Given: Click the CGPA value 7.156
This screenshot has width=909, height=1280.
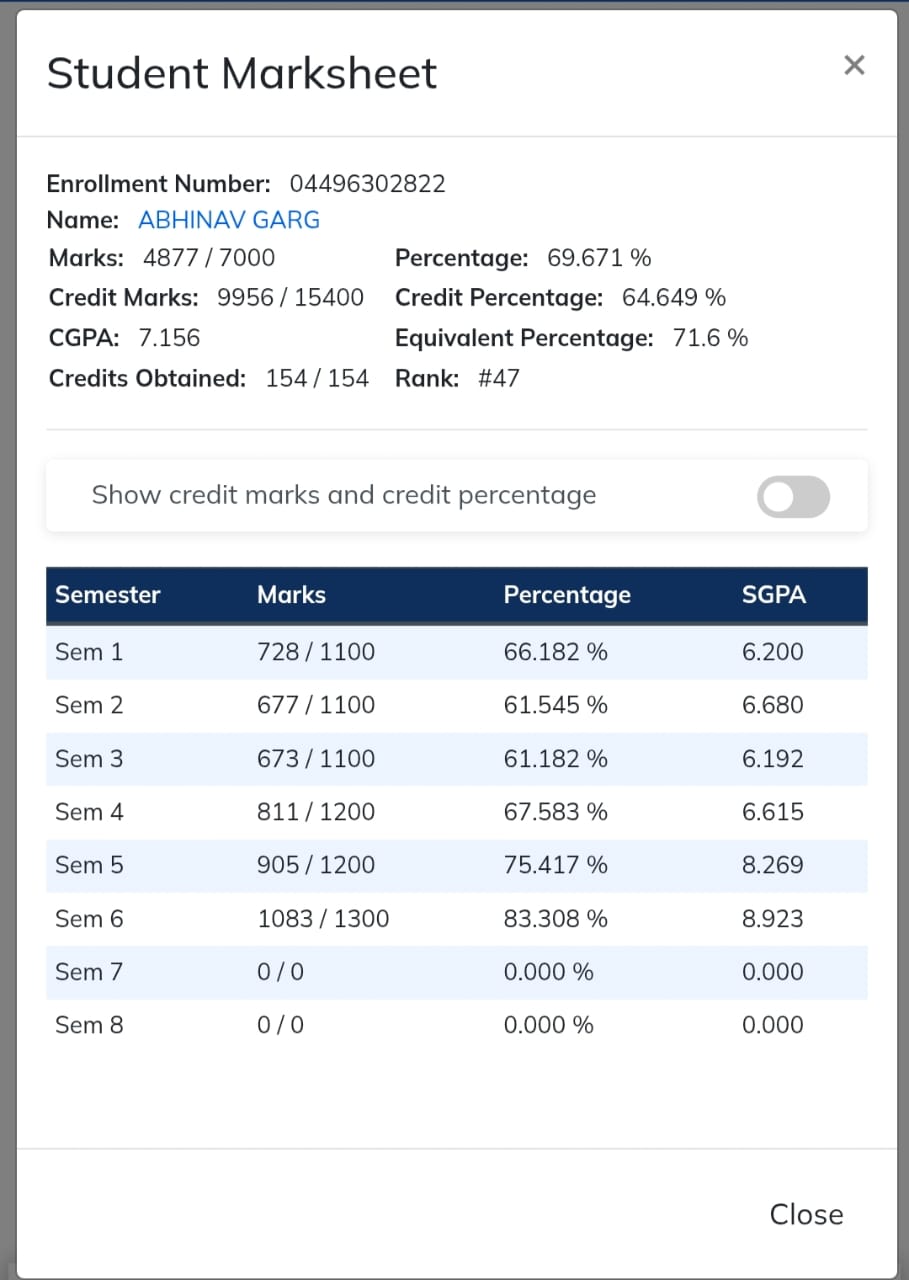Looking at the screenshot, I should (x=169, y=338).
